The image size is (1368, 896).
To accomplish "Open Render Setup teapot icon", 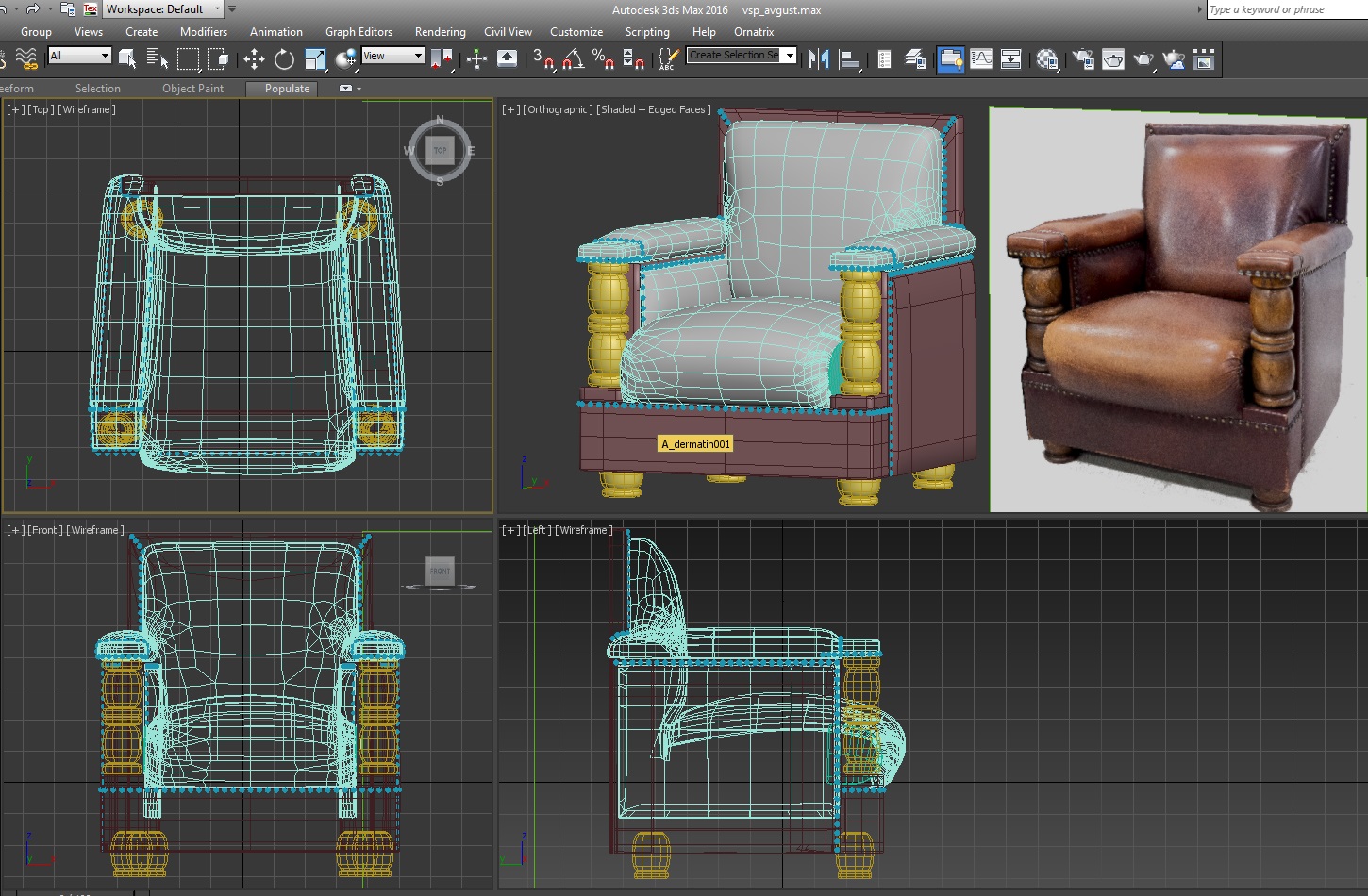I will (x=1083, y=59).
